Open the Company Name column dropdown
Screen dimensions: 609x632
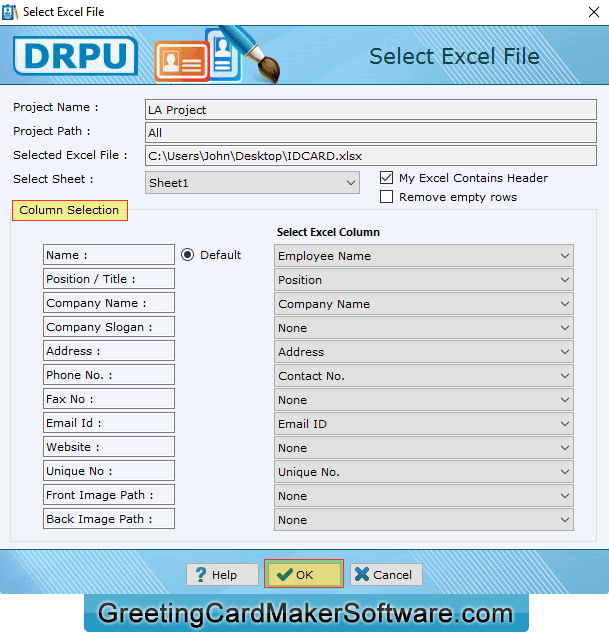pyautogui.click(x=424, y=304)
